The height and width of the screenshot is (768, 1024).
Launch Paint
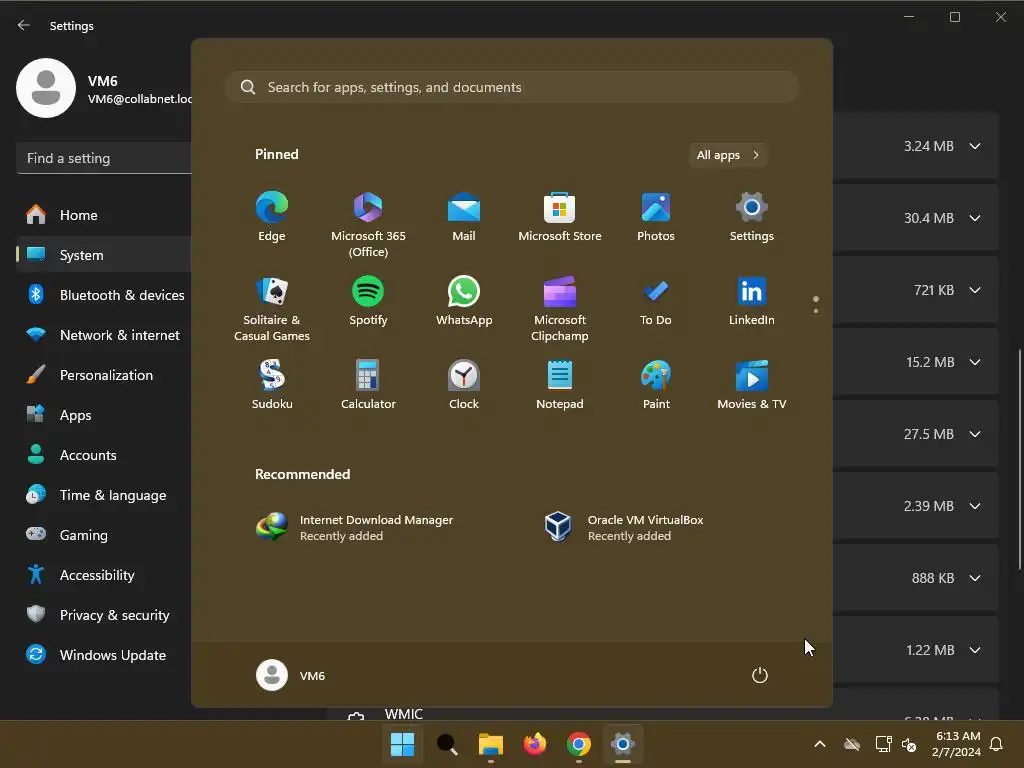656,385
